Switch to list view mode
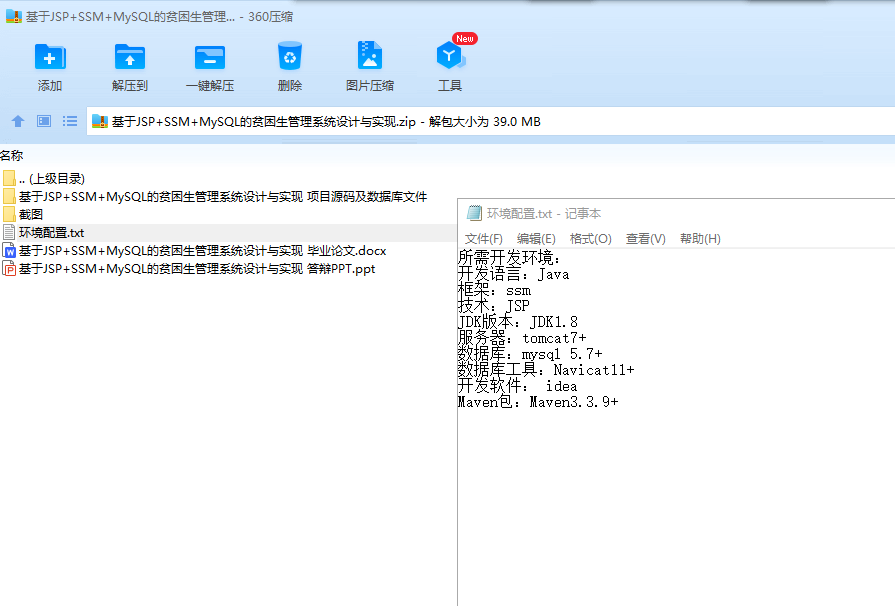The height and width of the screenshot is (606, 895). click(x=70, y=121)
